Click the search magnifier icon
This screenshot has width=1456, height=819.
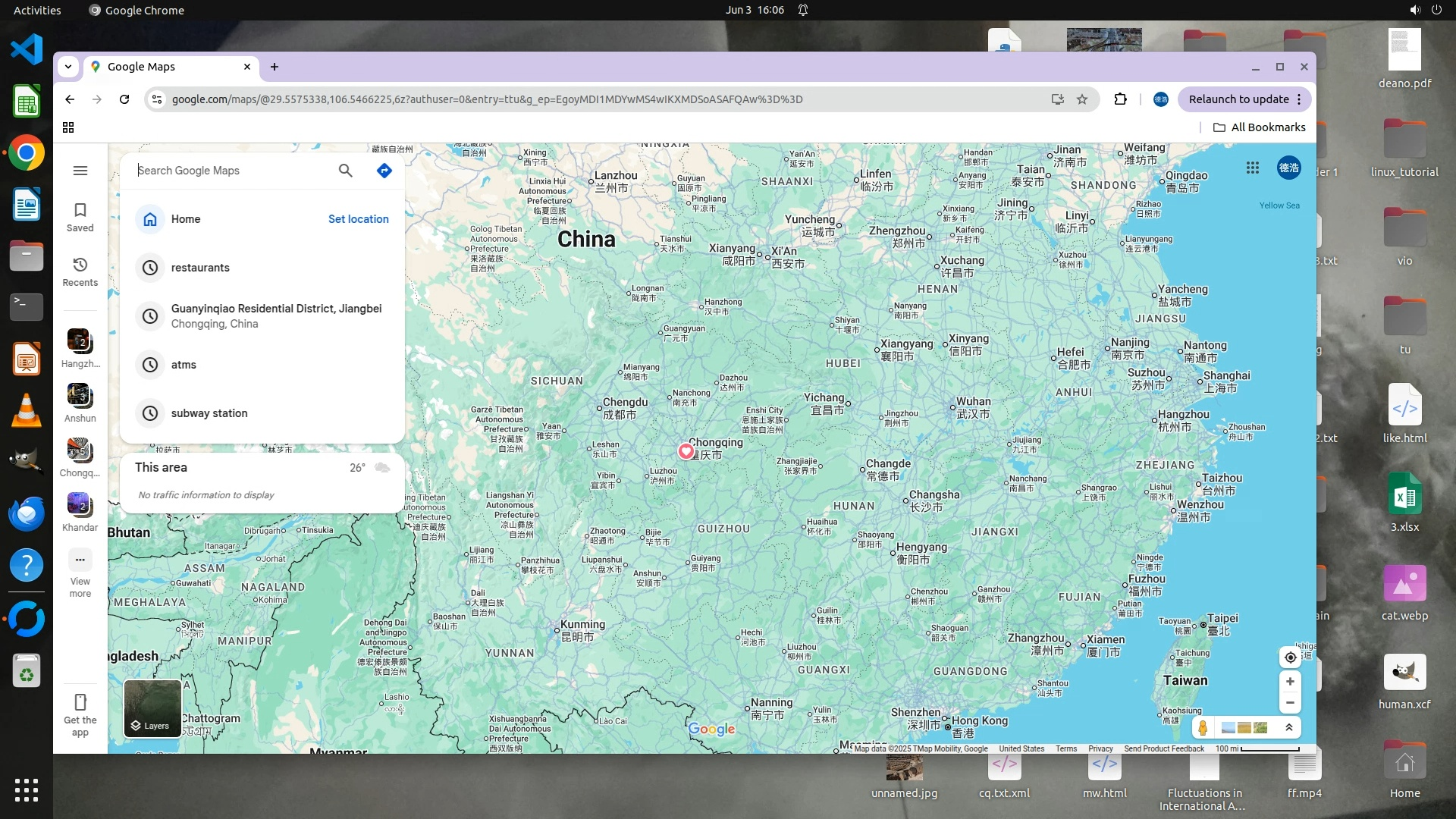[x=345, y=171]
